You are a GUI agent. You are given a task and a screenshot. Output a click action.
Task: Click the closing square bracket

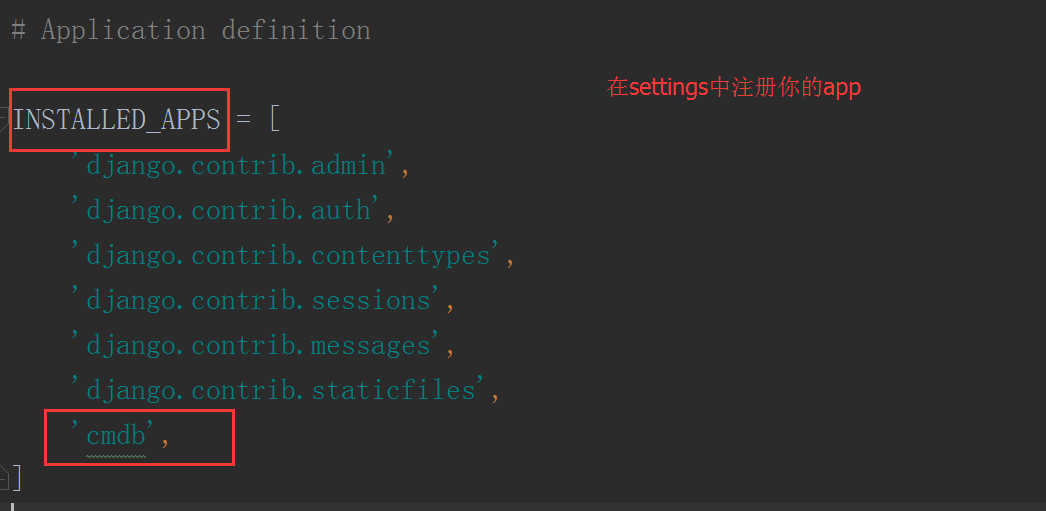tap(16, 478)
